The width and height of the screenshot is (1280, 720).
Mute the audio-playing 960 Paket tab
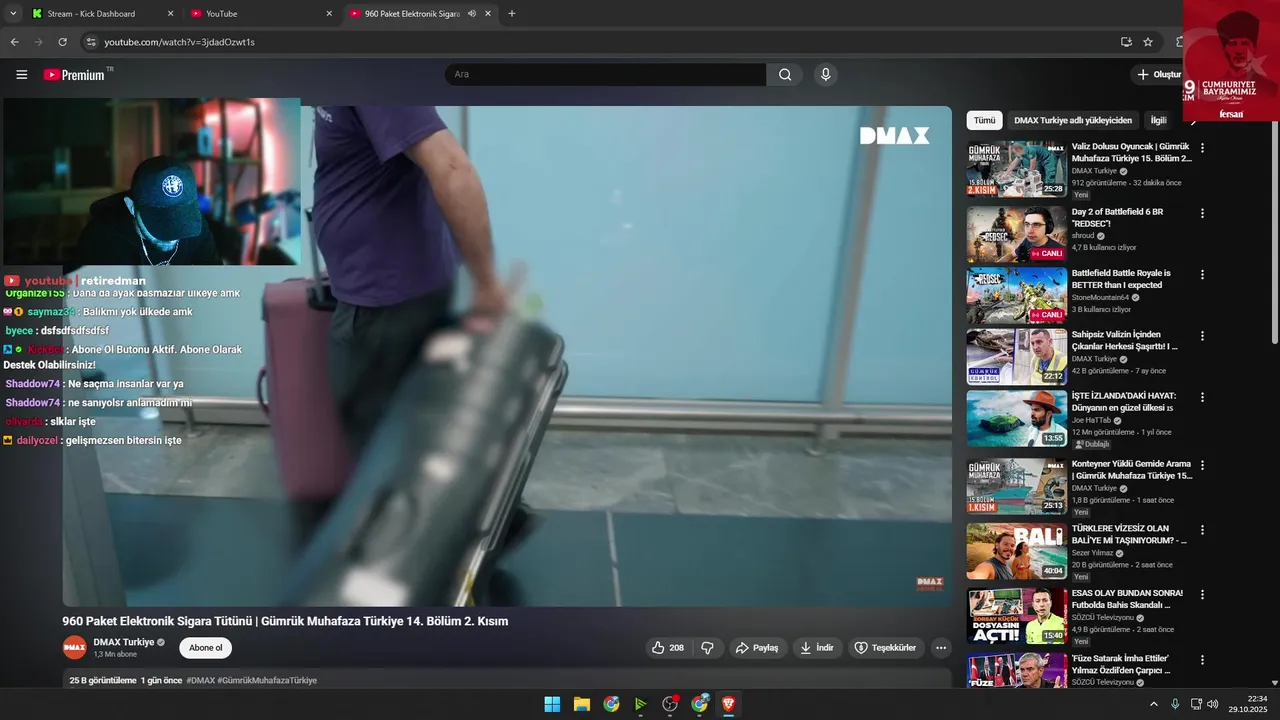point(471,14)
